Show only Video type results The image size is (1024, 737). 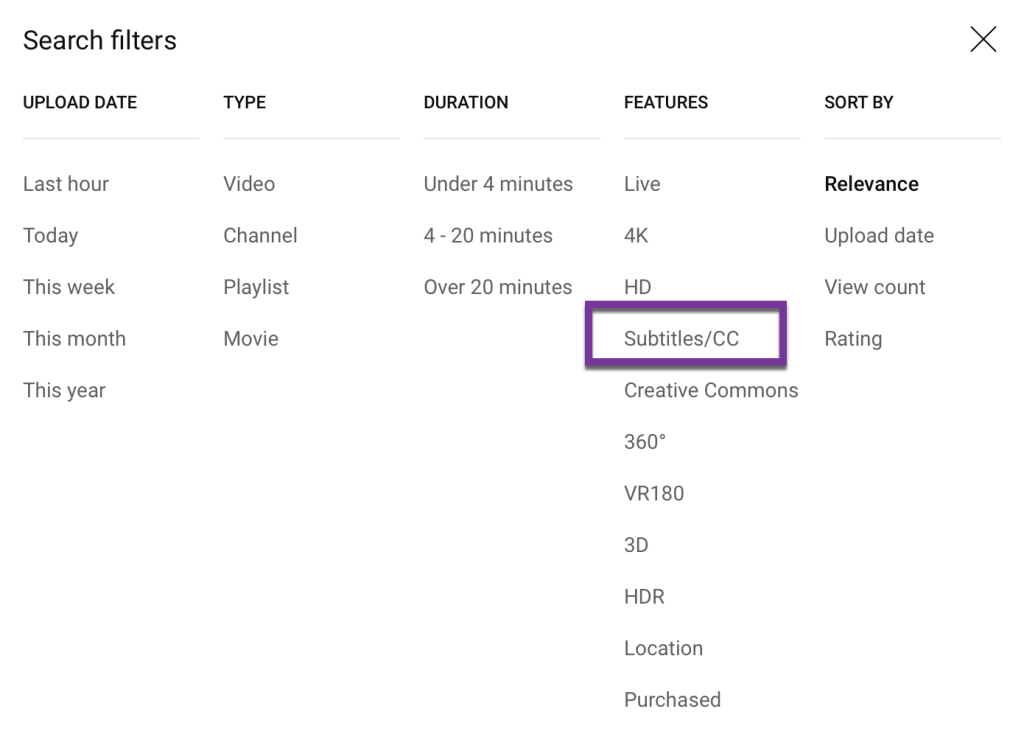coord(249,184)
